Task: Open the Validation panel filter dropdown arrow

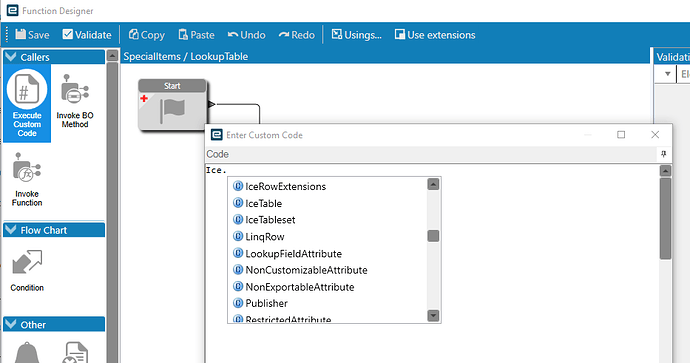Action: click(x=667, y=74)
